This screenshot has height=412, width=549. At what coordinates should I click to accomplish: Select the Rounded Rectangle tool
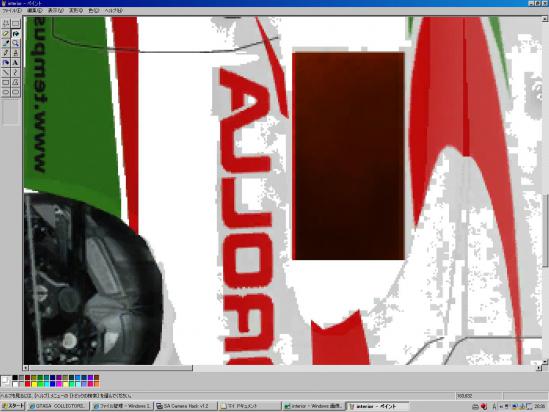[16, 92]
